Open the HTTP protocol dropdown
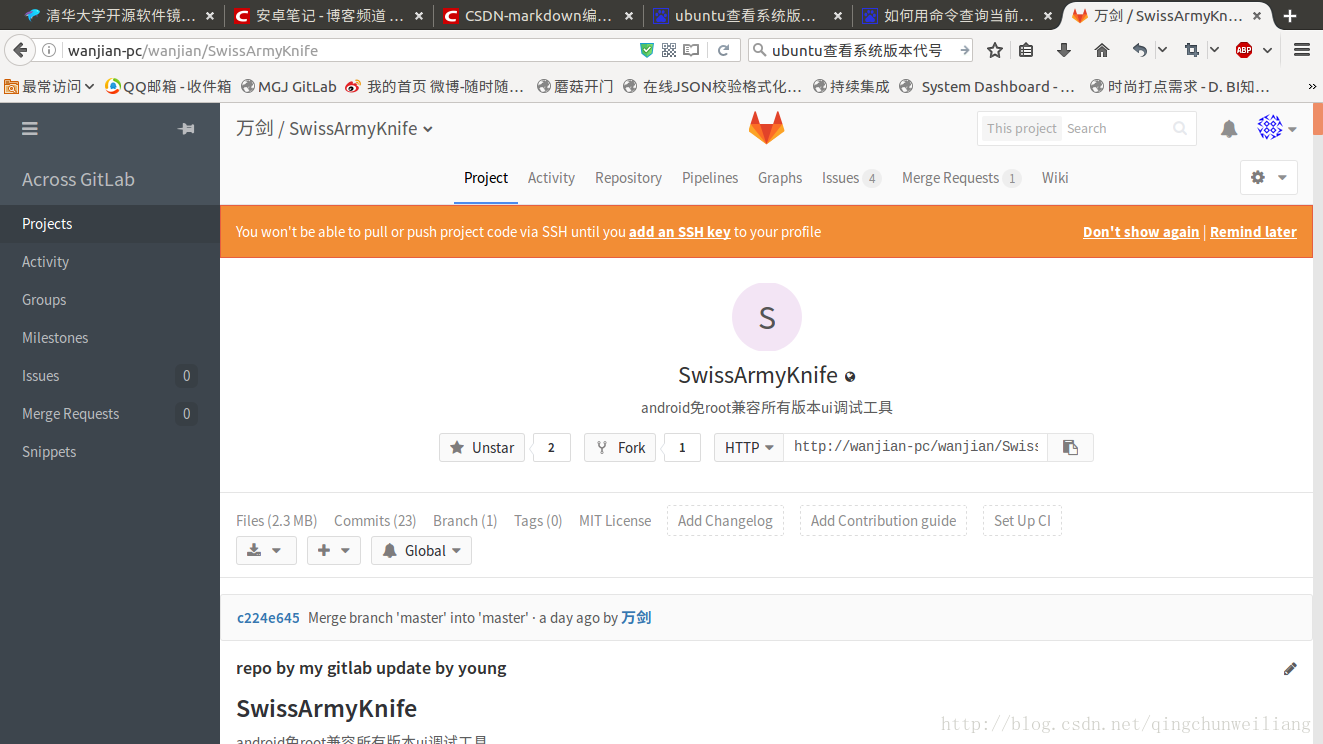This screenshot has width=1323, height=744. (x=749, y=447)
